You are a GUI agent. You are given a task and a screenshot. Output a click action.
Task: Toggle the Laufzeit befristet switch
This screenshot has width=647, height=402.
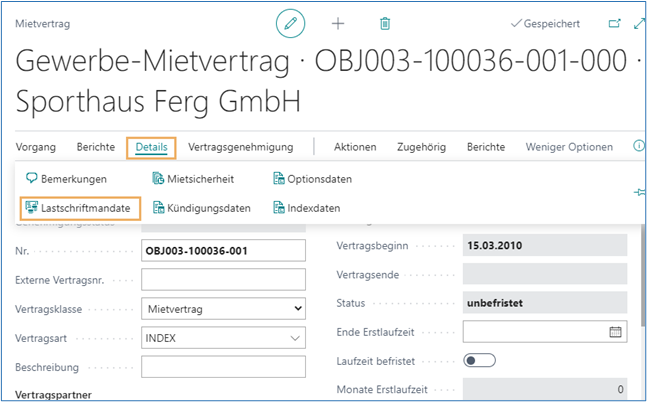(x=479, y=360)
